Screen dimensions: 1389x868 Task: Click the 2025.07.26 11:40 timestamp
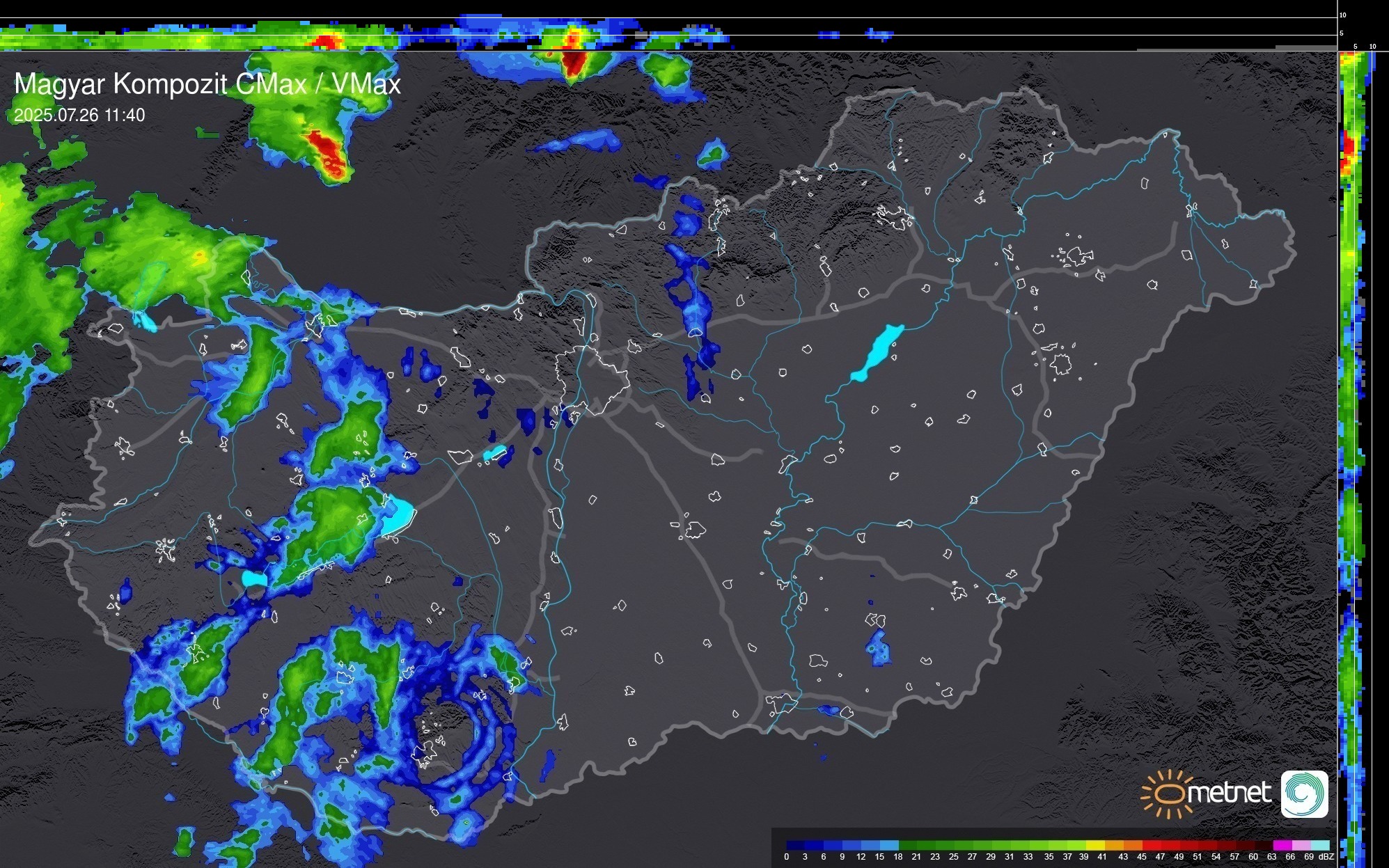click(x=79, y=116)
